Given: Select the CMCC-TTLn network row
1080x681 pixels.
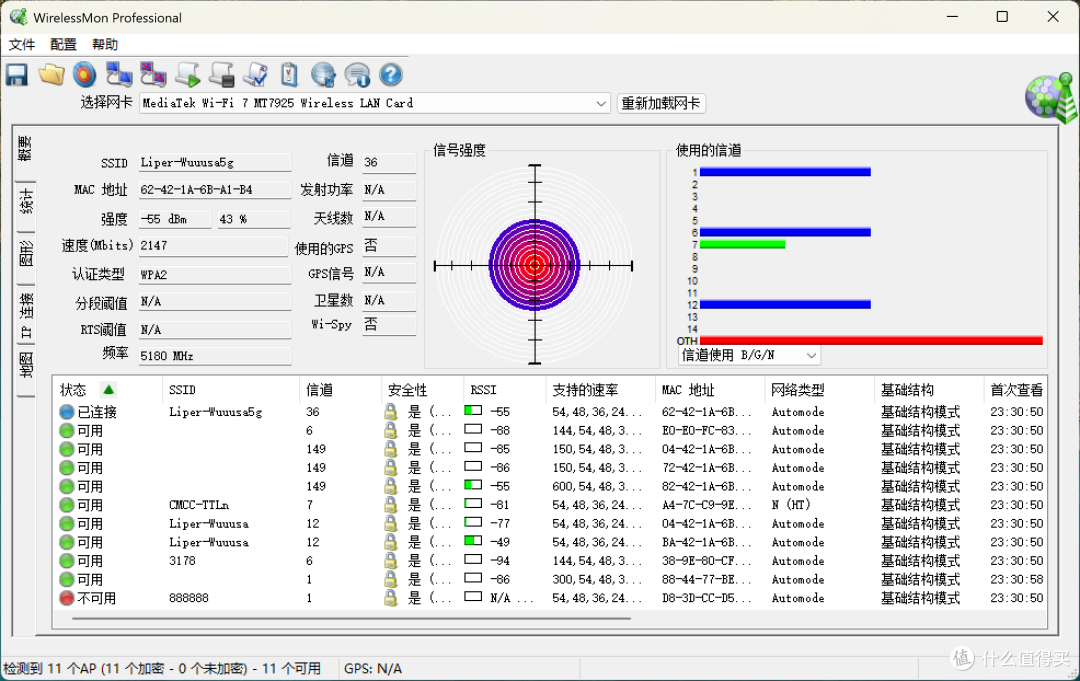Looking at the screenshot, I should 551,505.
